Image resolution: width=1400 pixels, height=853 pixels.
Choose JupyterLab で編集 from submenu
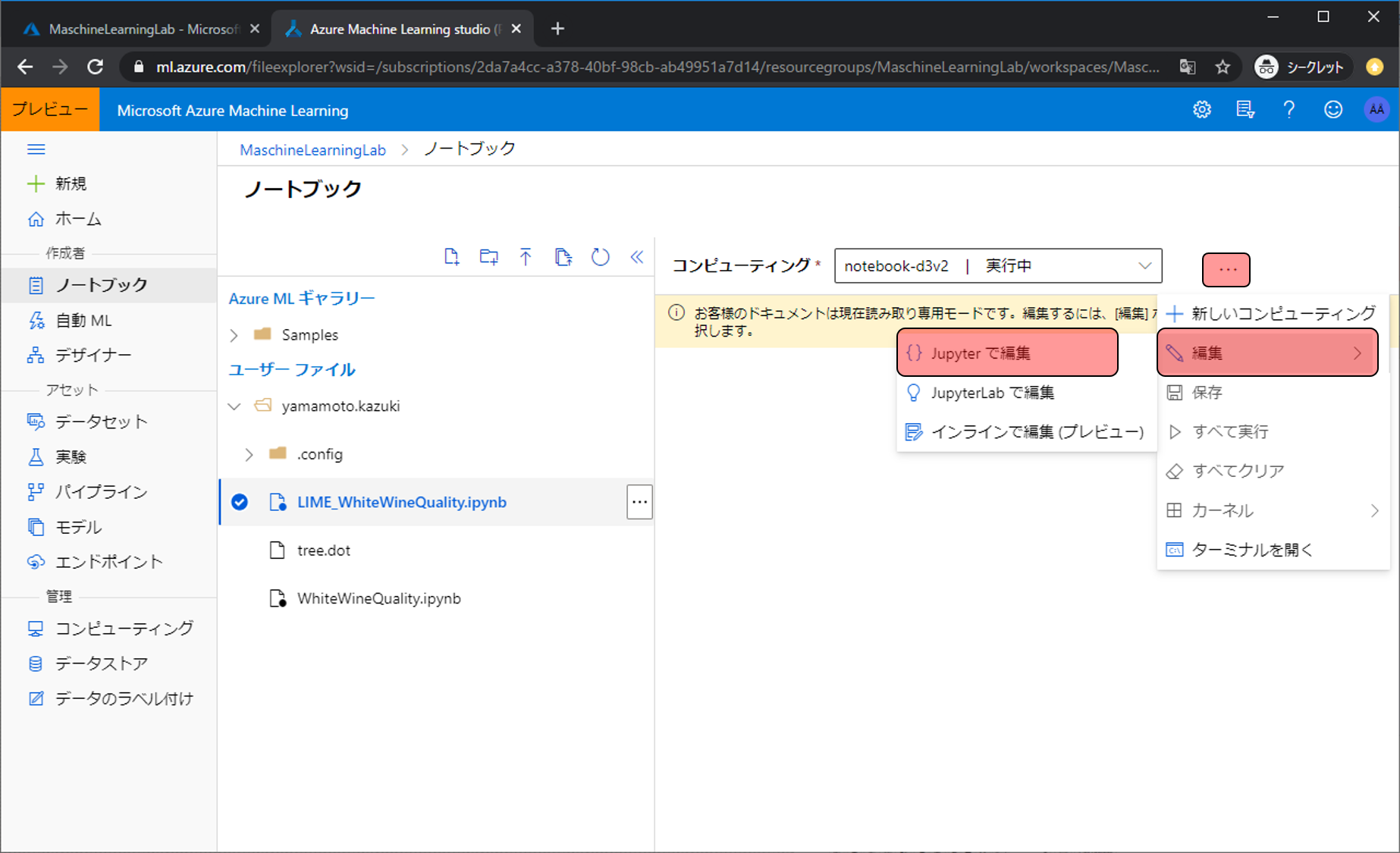pos(992,393)
